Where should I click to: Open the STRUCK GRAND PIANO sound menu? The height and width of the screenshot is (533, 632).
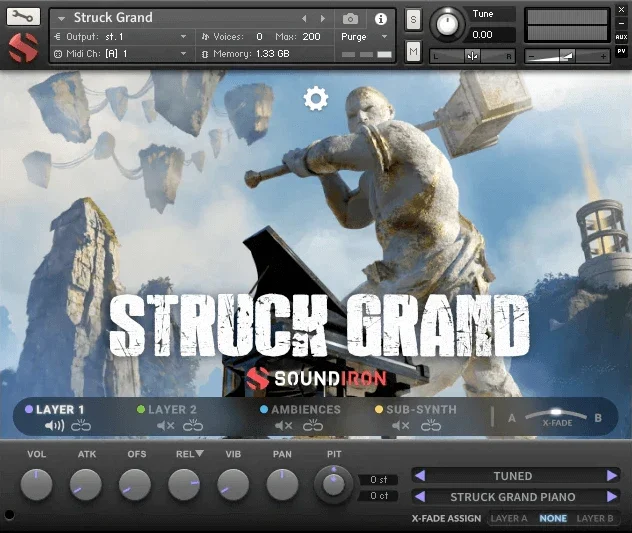(x=513, y=497)
